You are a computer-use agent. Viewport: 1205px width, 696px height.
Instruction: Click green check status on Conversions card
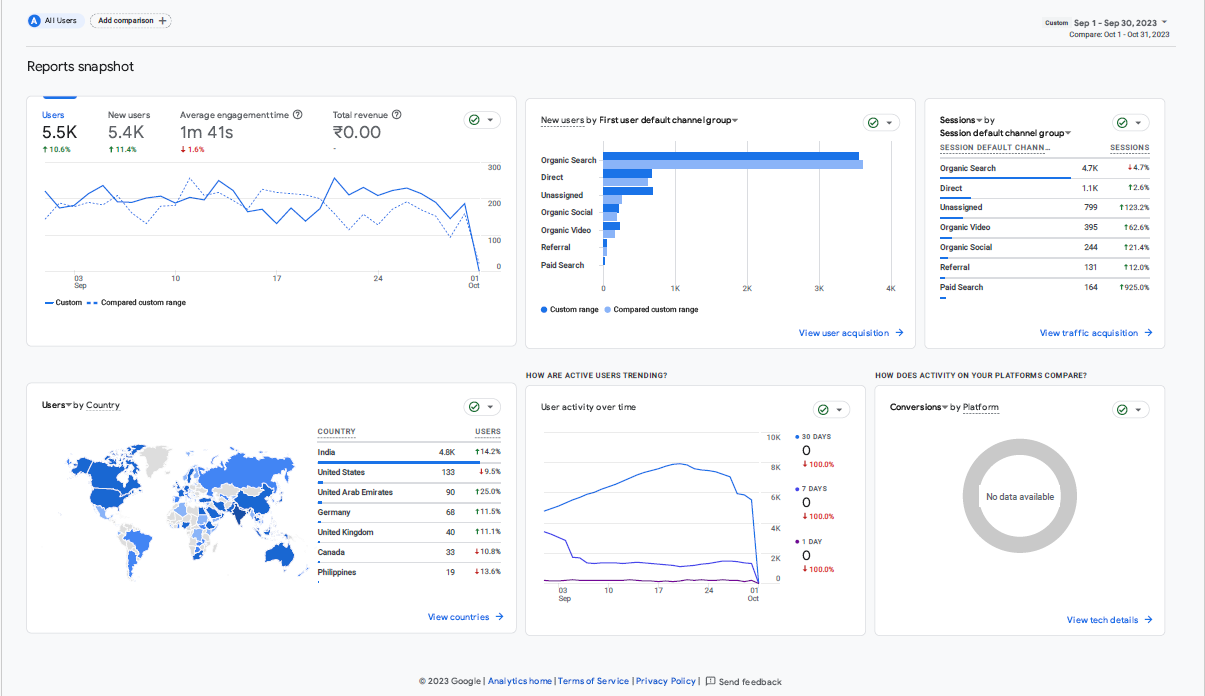[1122, 410]
